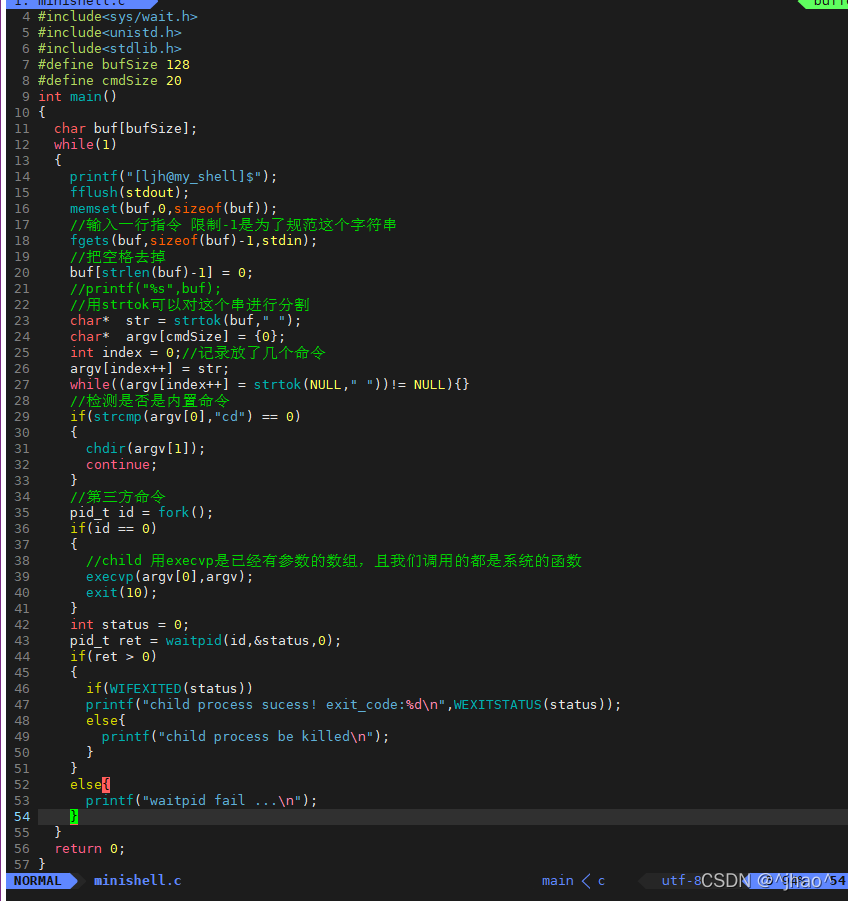Click 'int index = 0;' line

[125, 353]
